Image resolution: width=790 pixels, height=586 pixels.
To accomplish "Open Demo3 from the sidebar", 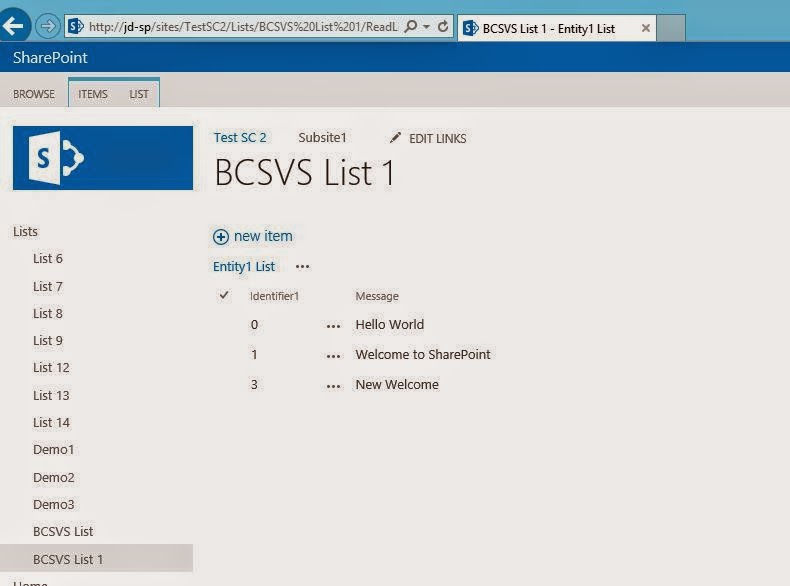I will pos(53,504).
